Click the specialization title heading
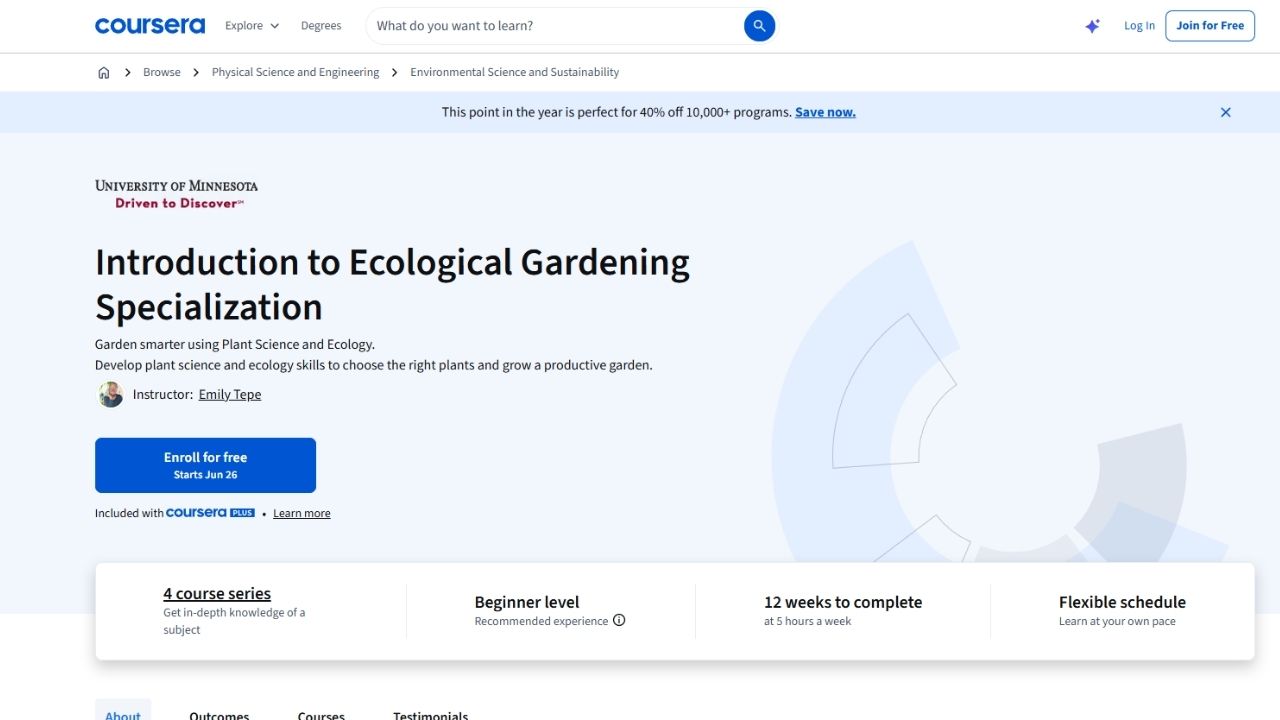Screen dimensions: 1280x720 392,284
